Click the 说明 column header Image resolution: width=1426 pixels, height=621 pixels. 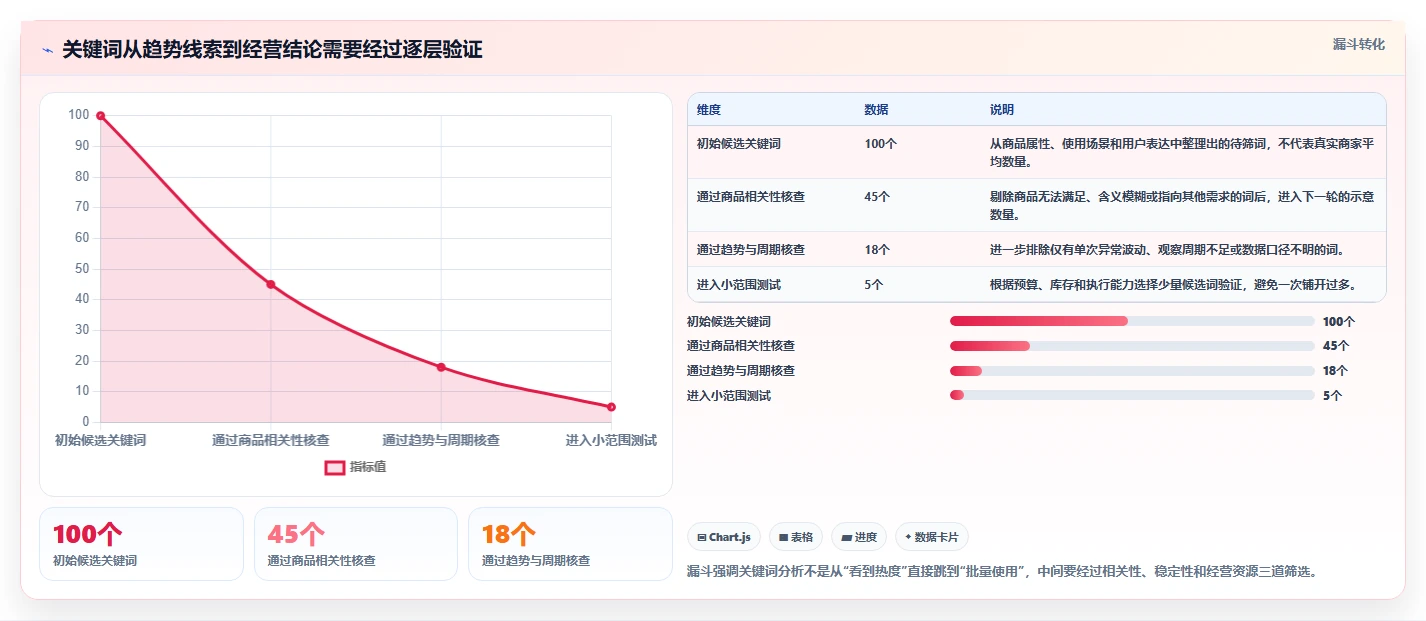point(1002,109)
